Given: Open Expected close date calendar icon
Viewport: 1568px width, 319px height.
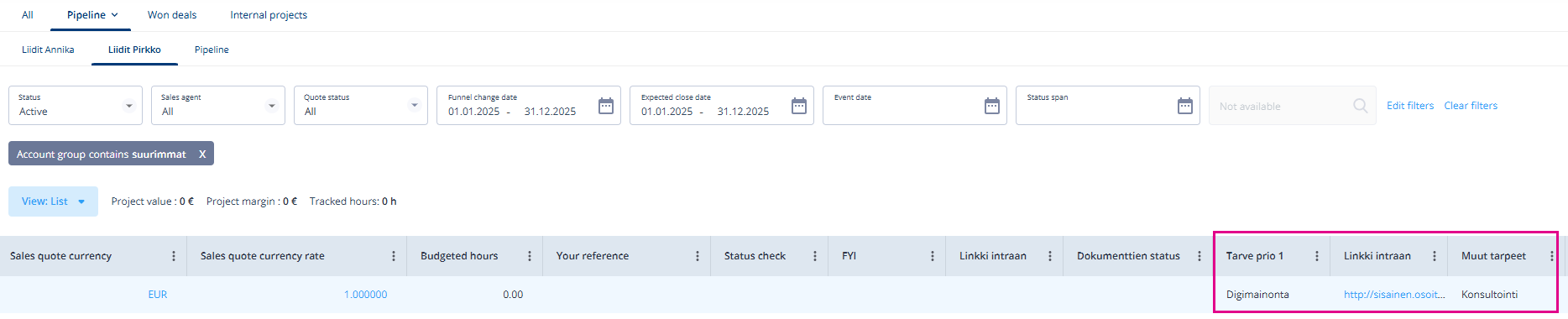Looking at the screenshot, I should pos(799,106).
